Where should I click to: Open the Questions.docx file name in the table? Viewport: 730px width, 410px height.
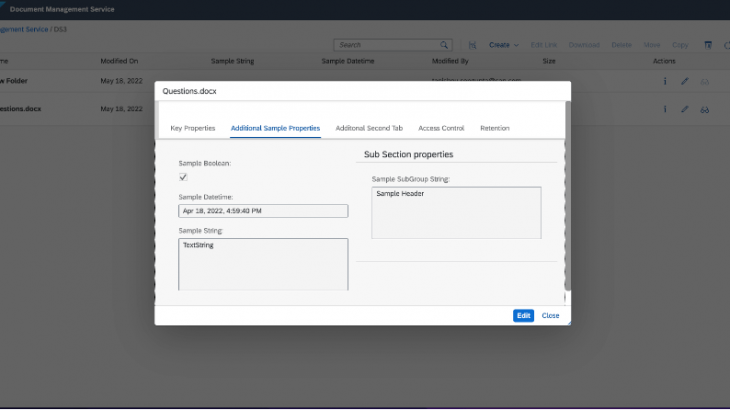coord(20,109)
